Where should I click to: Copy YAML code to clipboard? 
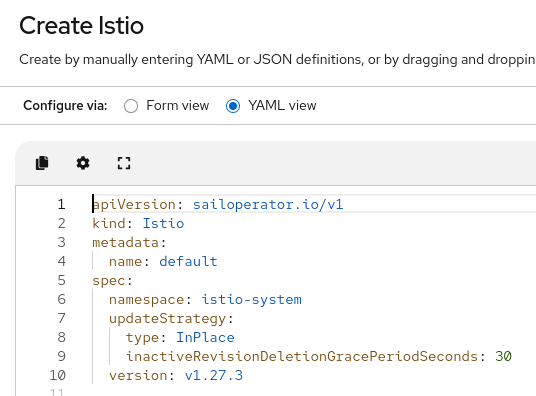(x=42, y=163)
